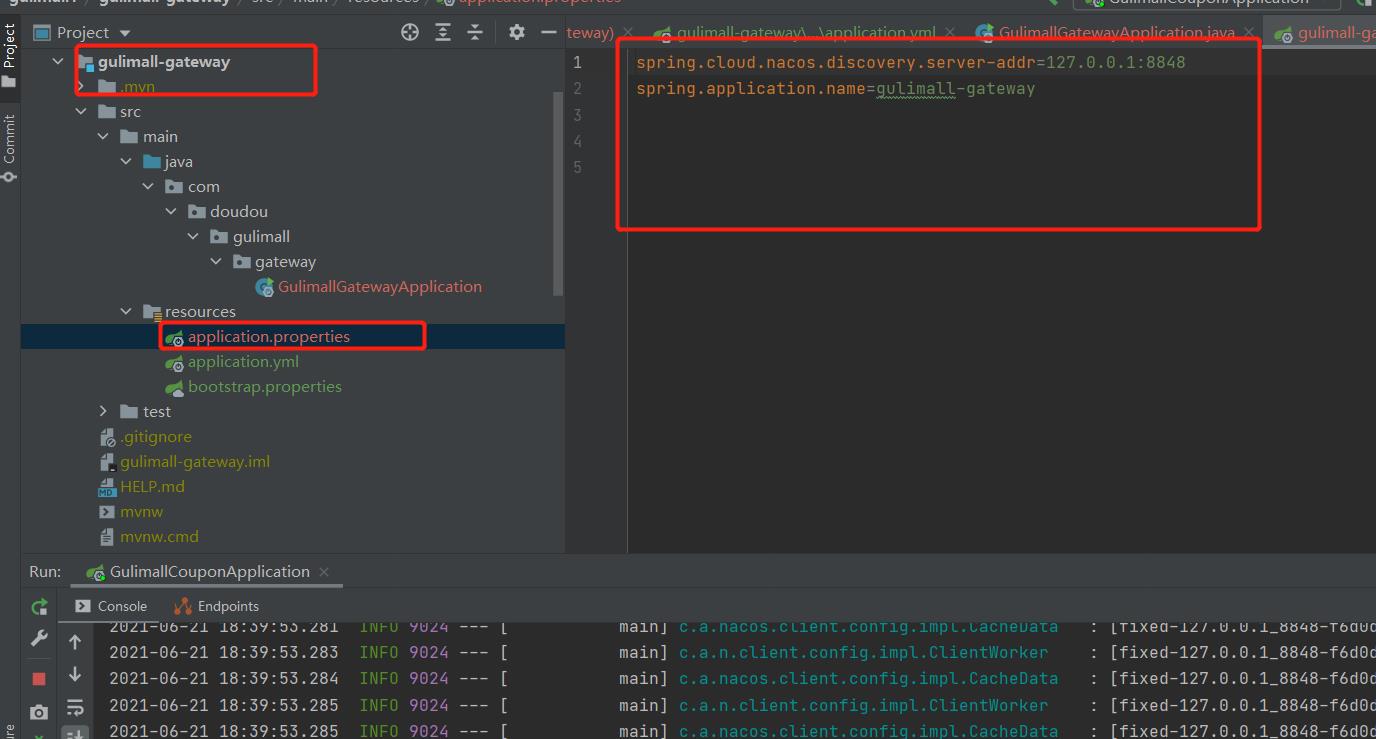This screenshot has height=739, width=1376.
Task: Collapse the main folder chevron
Action: [103, 137]
